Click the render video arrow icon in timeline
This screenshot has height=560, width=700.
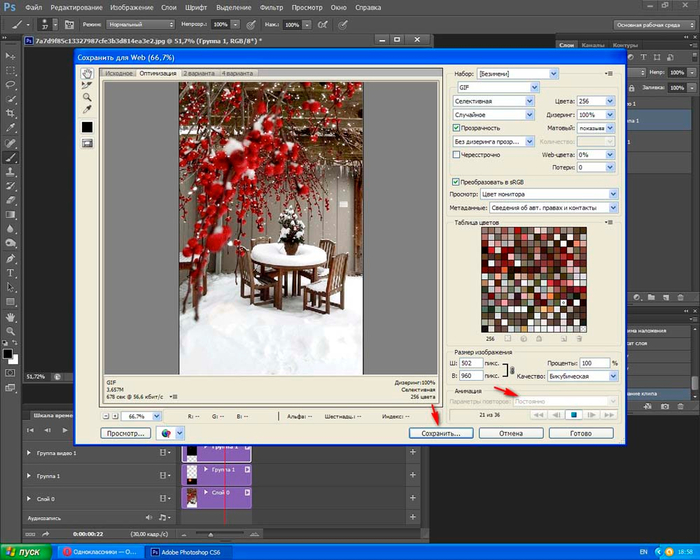pos(46,534)
